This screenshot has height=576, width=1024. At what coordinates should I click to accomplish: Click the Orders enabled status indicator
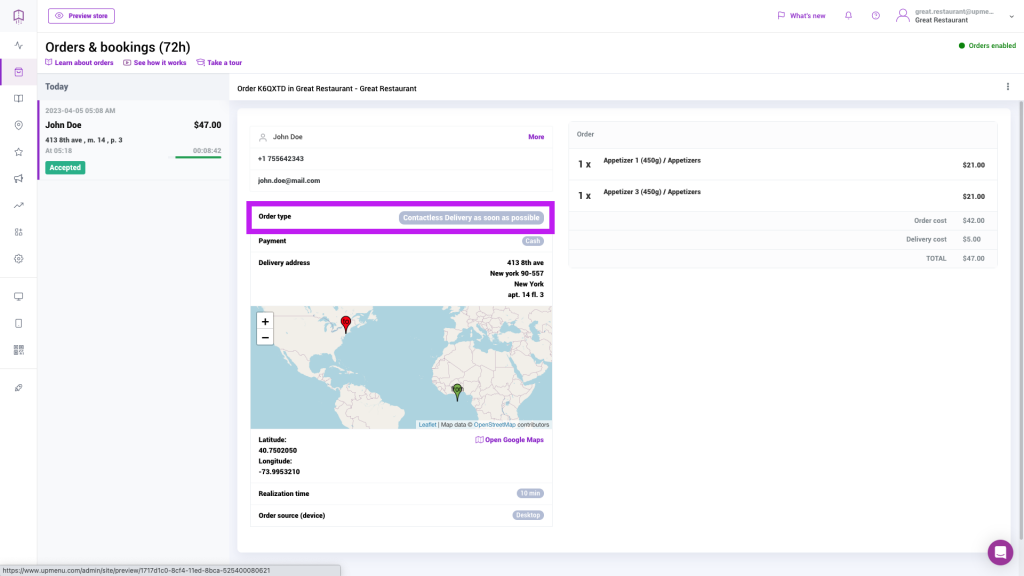[987, 46]
